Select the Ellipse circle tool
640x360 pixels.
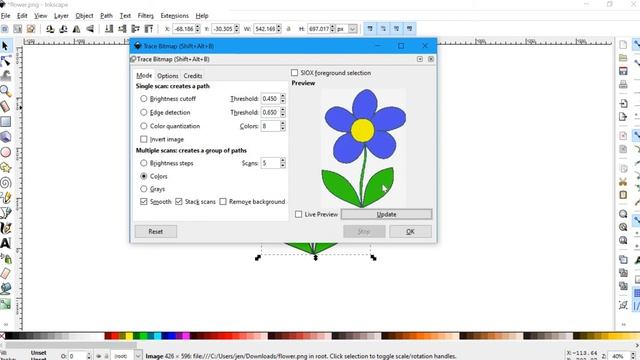5,152
